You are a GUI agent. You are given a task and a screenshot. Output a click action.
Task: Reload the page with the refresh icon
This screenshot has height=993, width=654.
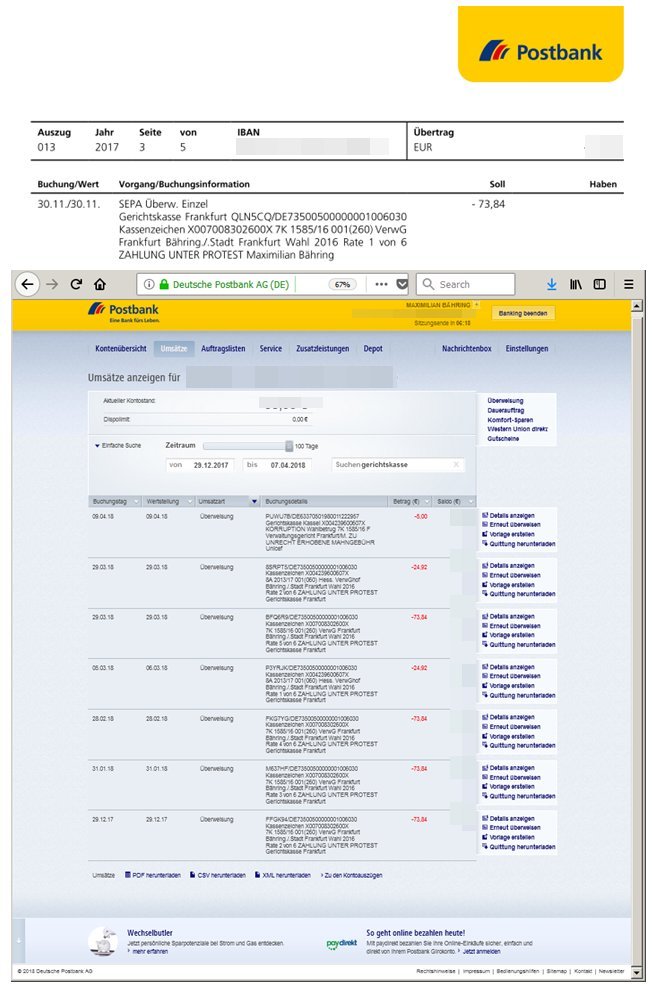pos(76,284)
